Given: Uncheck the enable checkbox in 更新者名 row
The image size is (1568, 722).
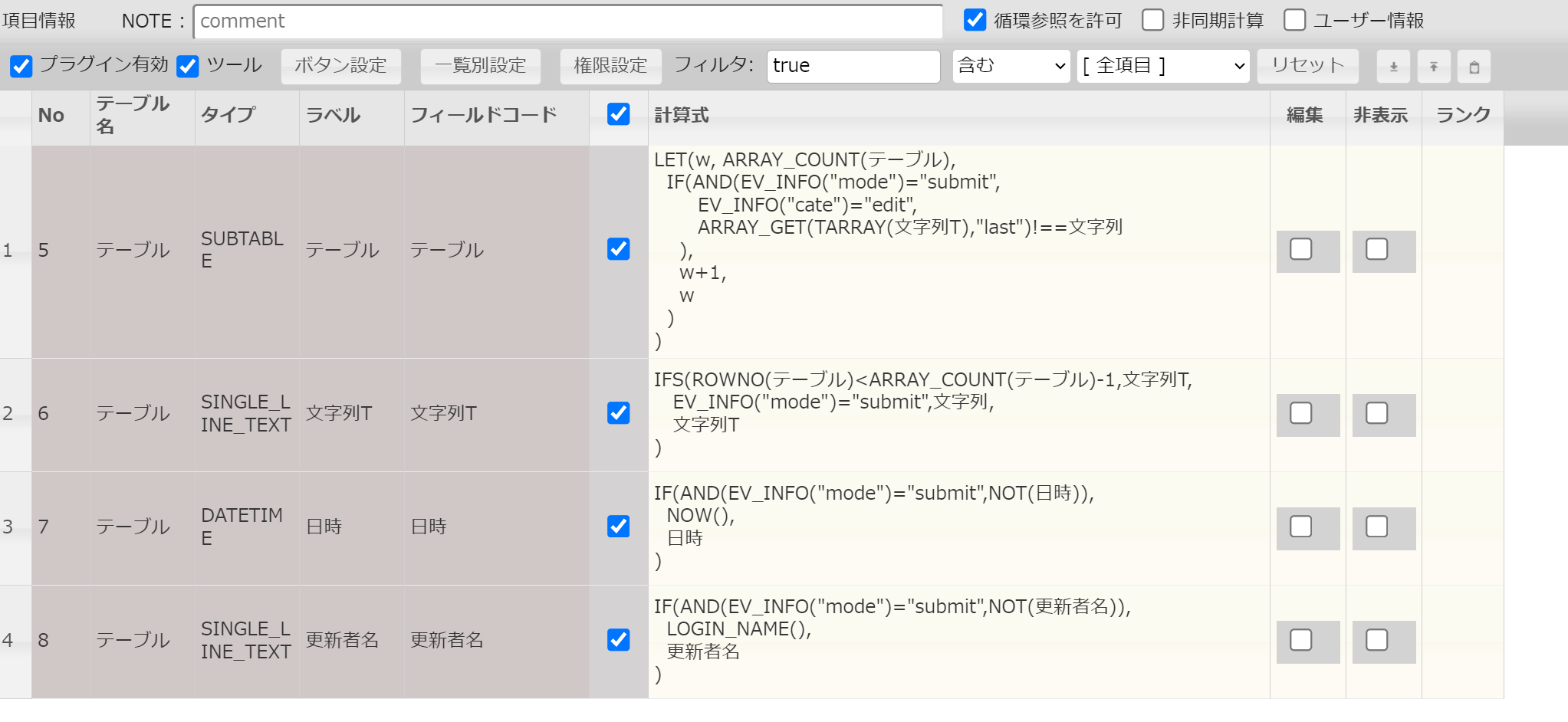Looking at the screenshot, I should 618,640.
